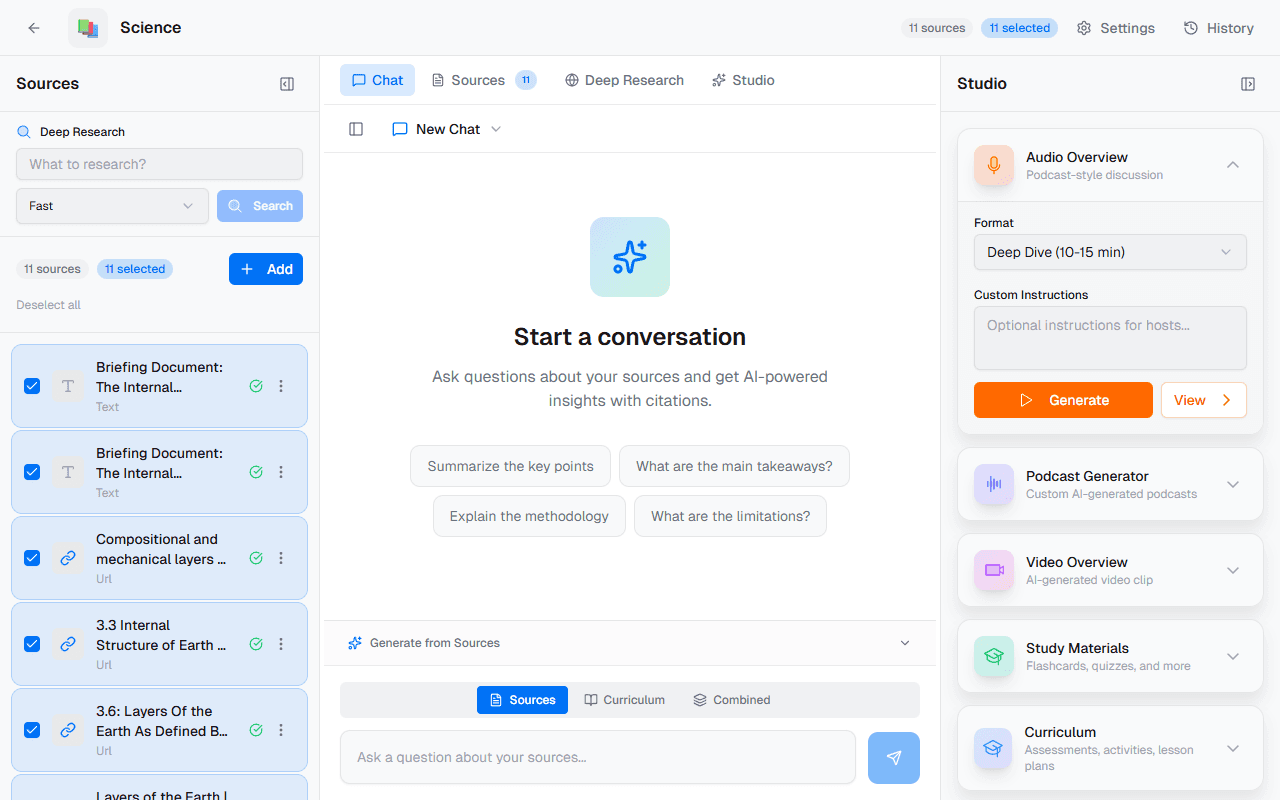
Task: Switch to the Deep Research tab
Action: (624, 80)
